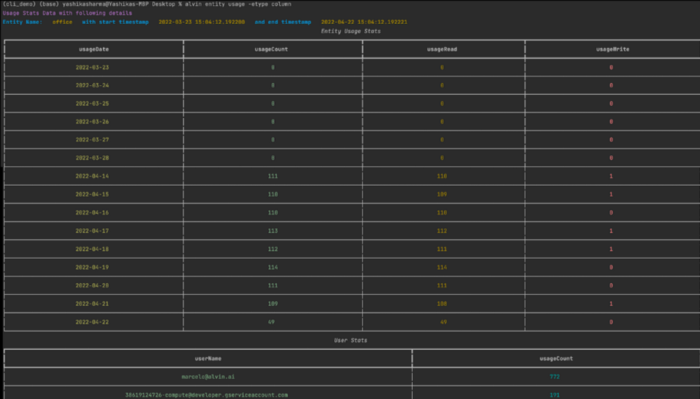Click usageWrite value in the 2022-04-14 row
The image size is (700, 399).
[611, 177]
